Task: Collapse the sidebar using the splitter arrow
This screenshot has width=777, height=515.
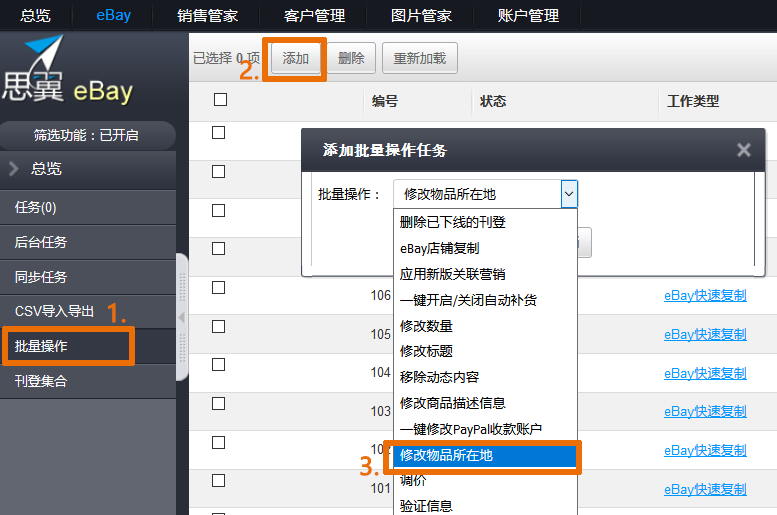Action: [182, 317]
